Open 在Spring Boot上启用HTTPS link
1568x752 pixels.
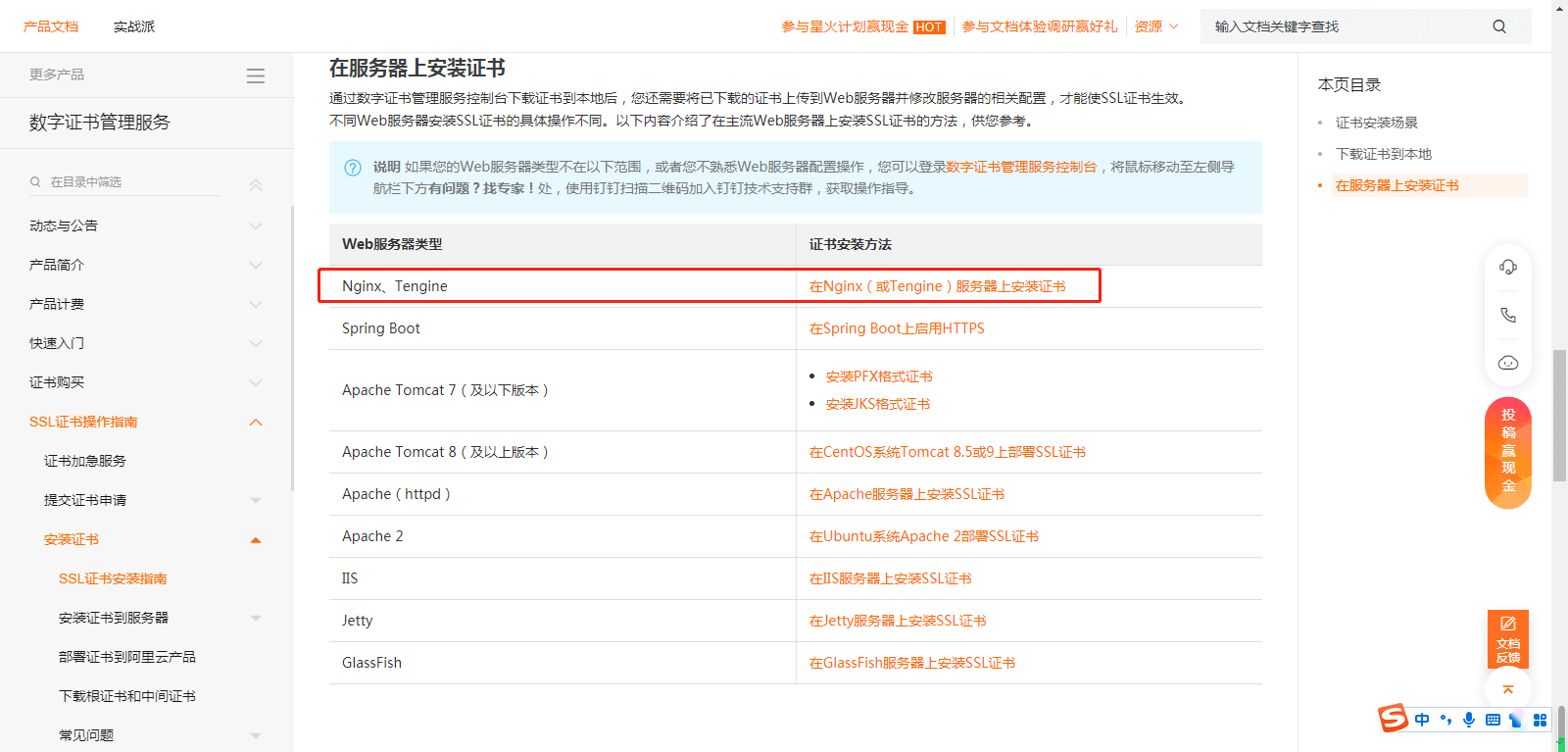tap(896, 328)
